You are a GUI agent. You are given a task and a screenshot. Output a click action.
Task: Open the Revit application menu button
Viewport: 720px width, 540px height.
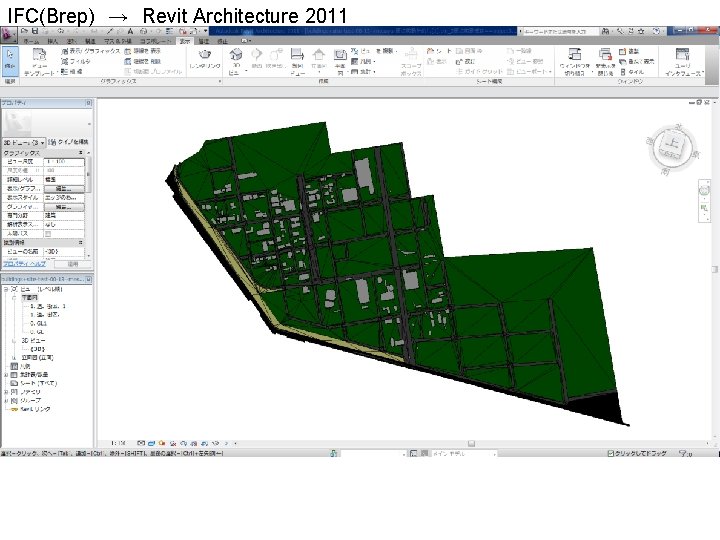click(8, 35)
